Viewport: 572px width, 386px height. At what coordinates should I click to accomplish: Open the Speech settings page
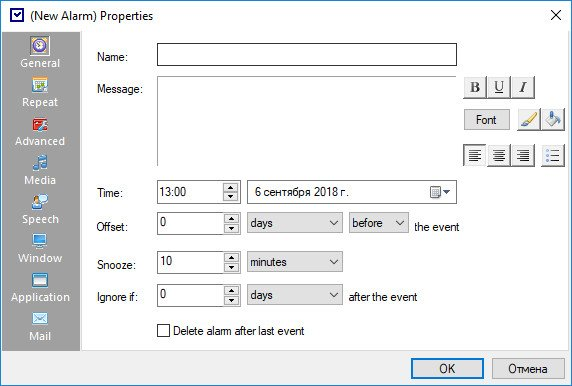point(40,209)
